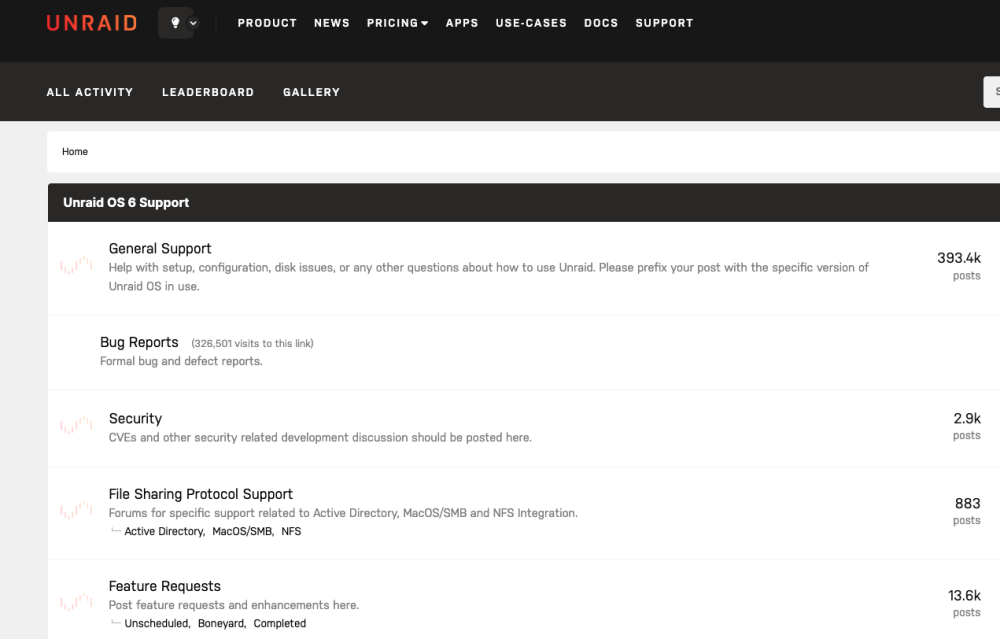The image size is (1000, 639).
Task: Click the Security forum CVEs description text
Action: coord(320,437)
